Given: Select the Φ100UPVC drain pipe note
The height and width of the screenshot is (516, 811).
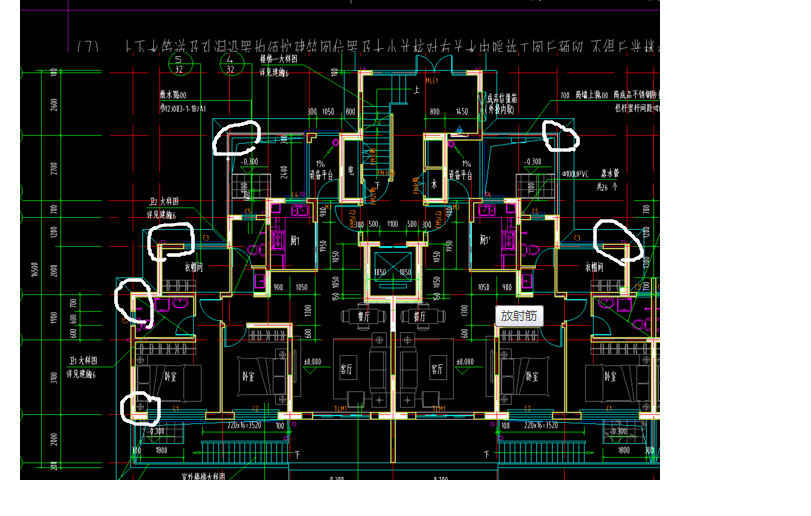Looking at the screenshot, I should [x=575, y=175].
